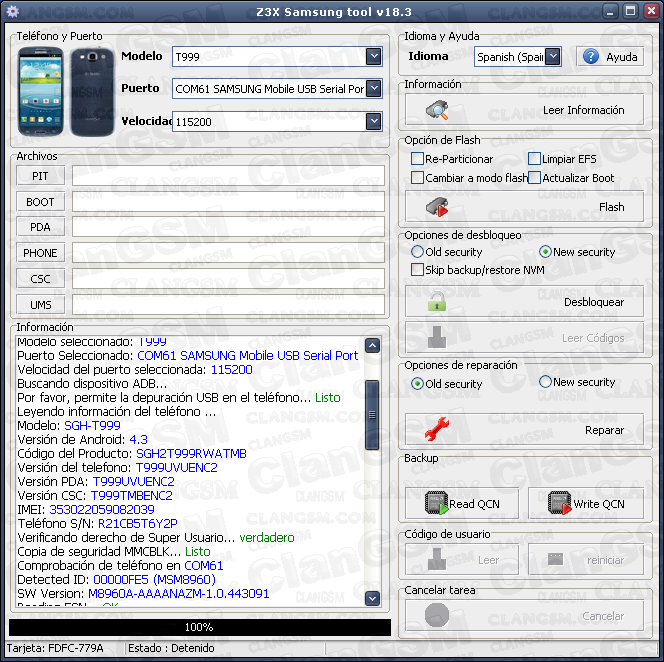Click the PDA file path field
Image resolution: width=664 pixels, height=662 pixels.
point(228,227)
